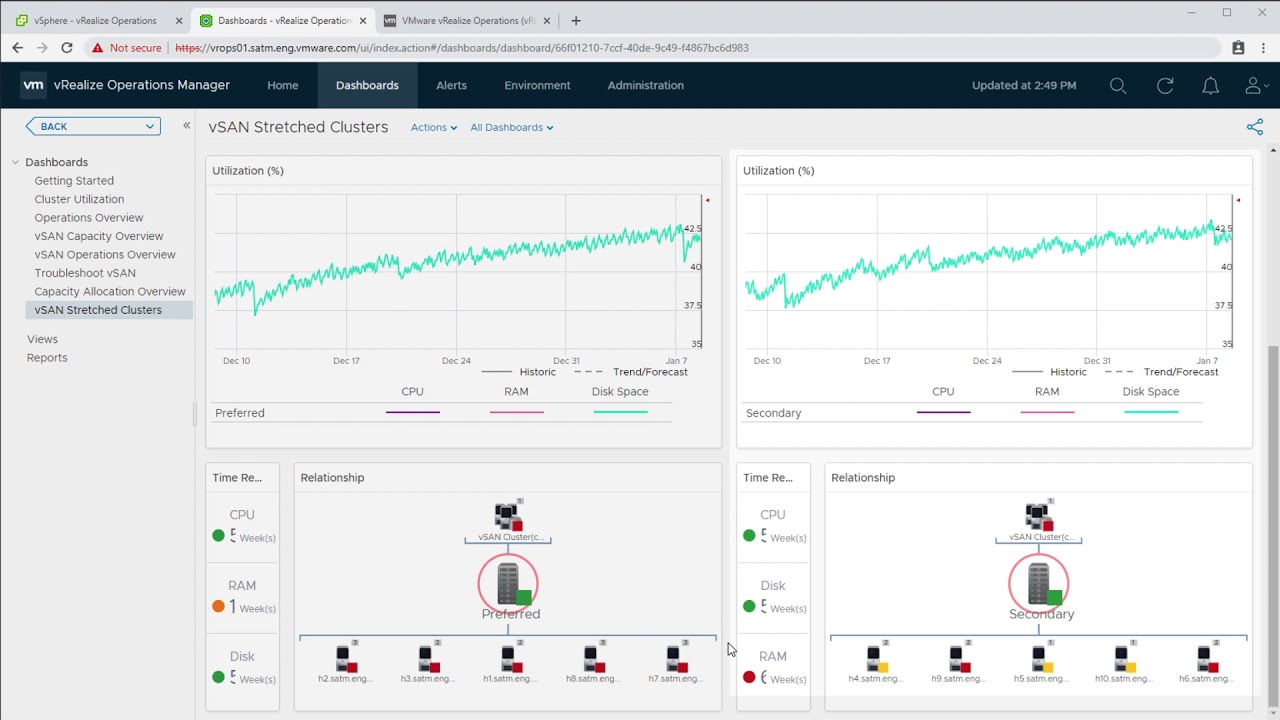Toggle the RAM legend line for Secondary
Screen dimensions: 1280x720
tap(1047, 412)
